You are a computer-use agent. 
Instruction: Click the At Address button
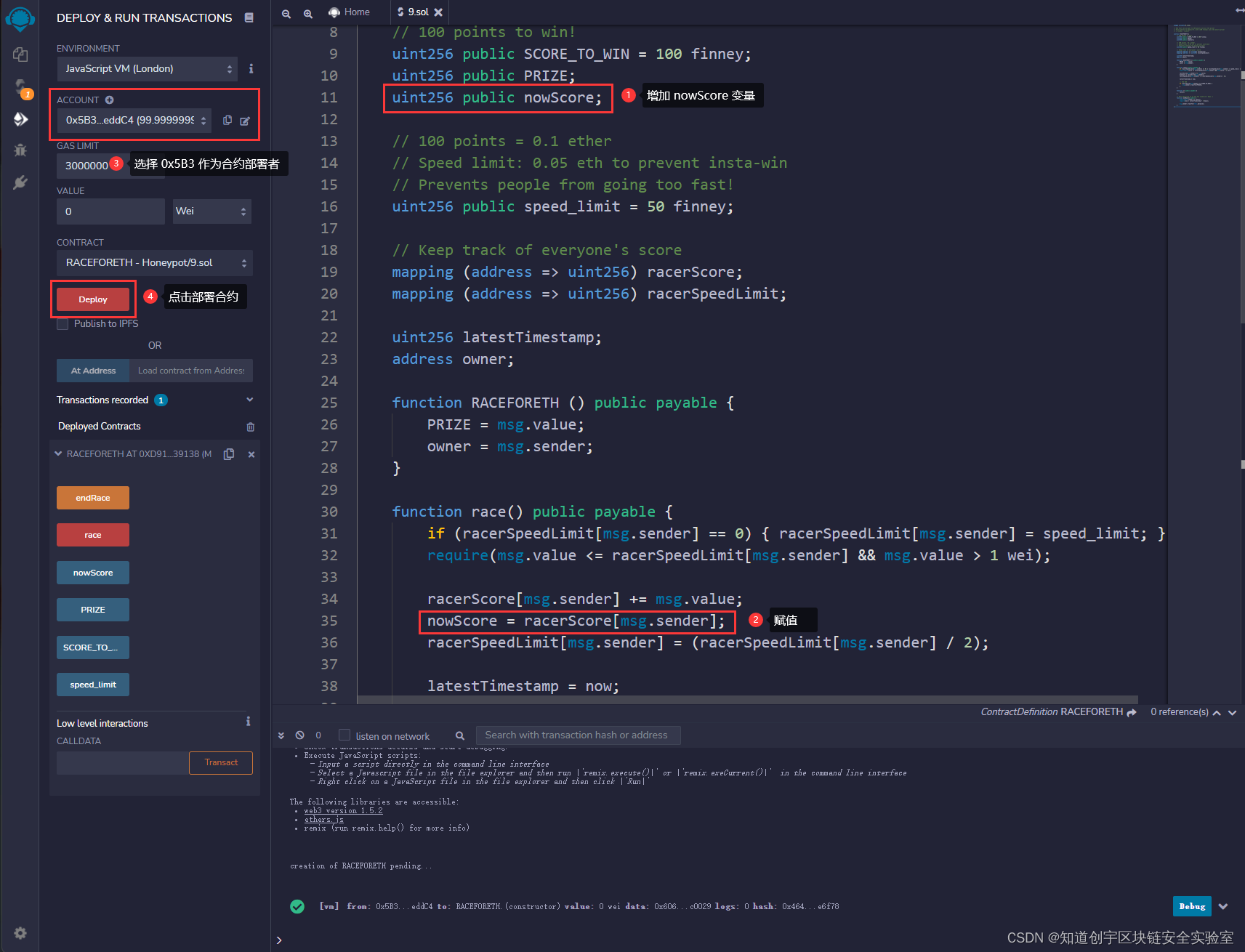[93, 371]
